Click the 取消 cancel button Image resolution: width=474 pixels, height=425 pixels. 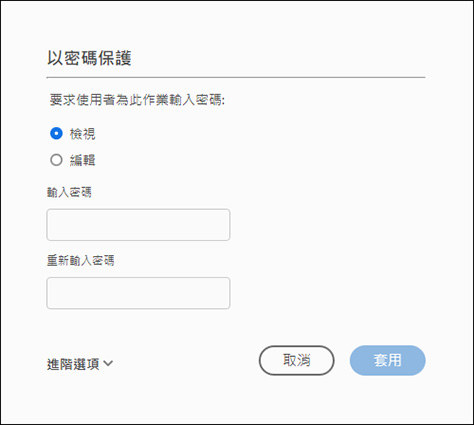click(x=297, y=360)
